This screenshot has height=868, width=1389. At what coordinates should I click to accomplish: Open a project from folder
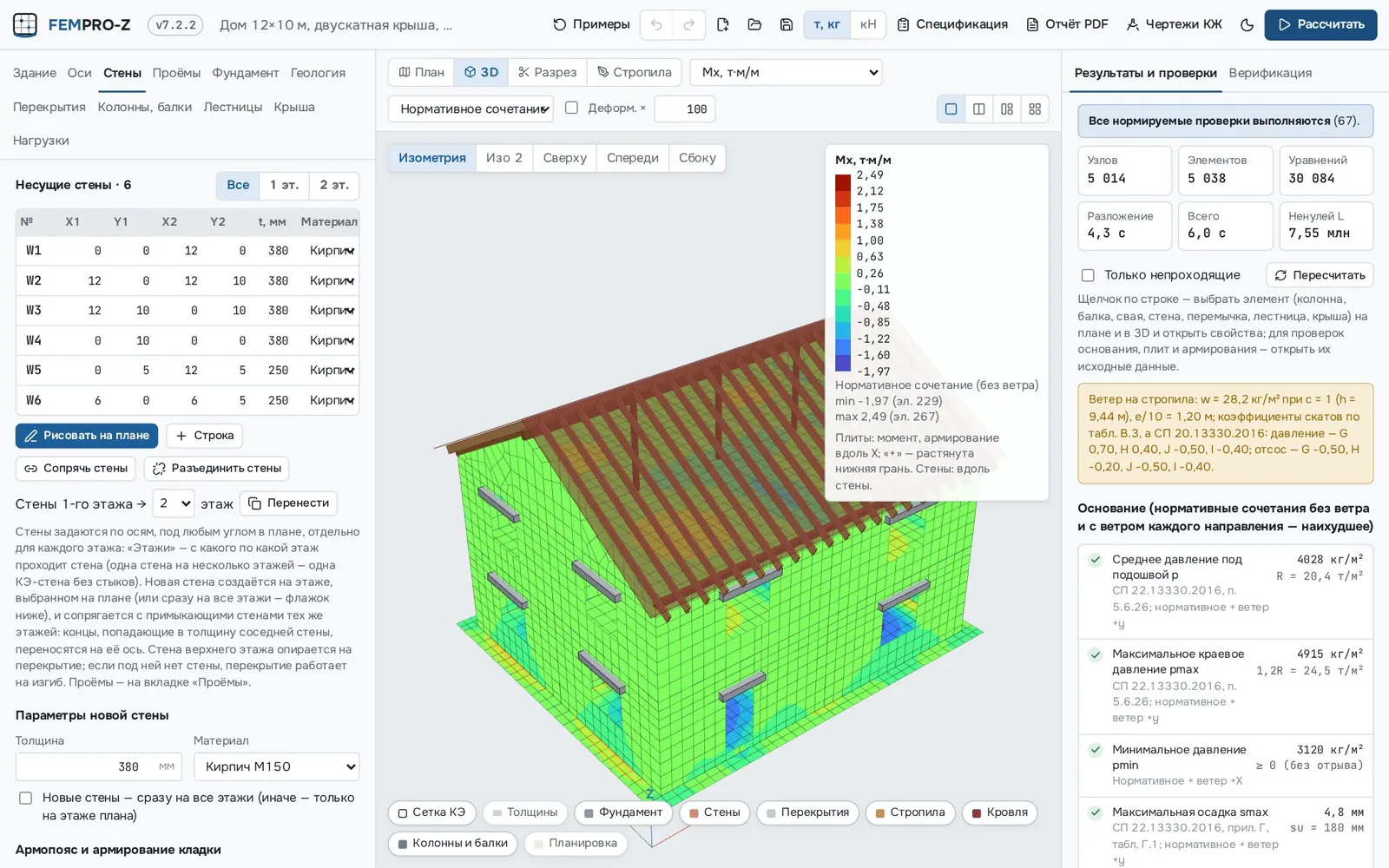point(754,25)
